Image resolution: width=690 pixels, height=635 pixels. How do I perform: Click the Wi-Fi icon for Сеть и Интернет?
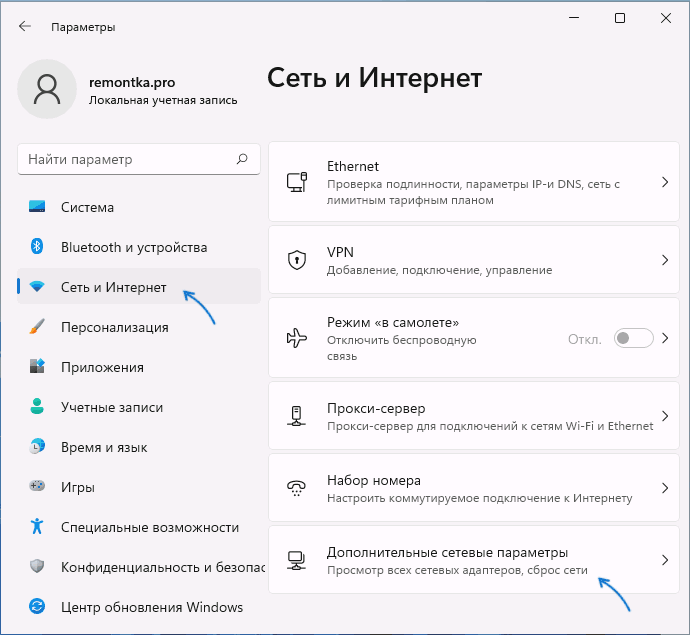click(37, 287)
